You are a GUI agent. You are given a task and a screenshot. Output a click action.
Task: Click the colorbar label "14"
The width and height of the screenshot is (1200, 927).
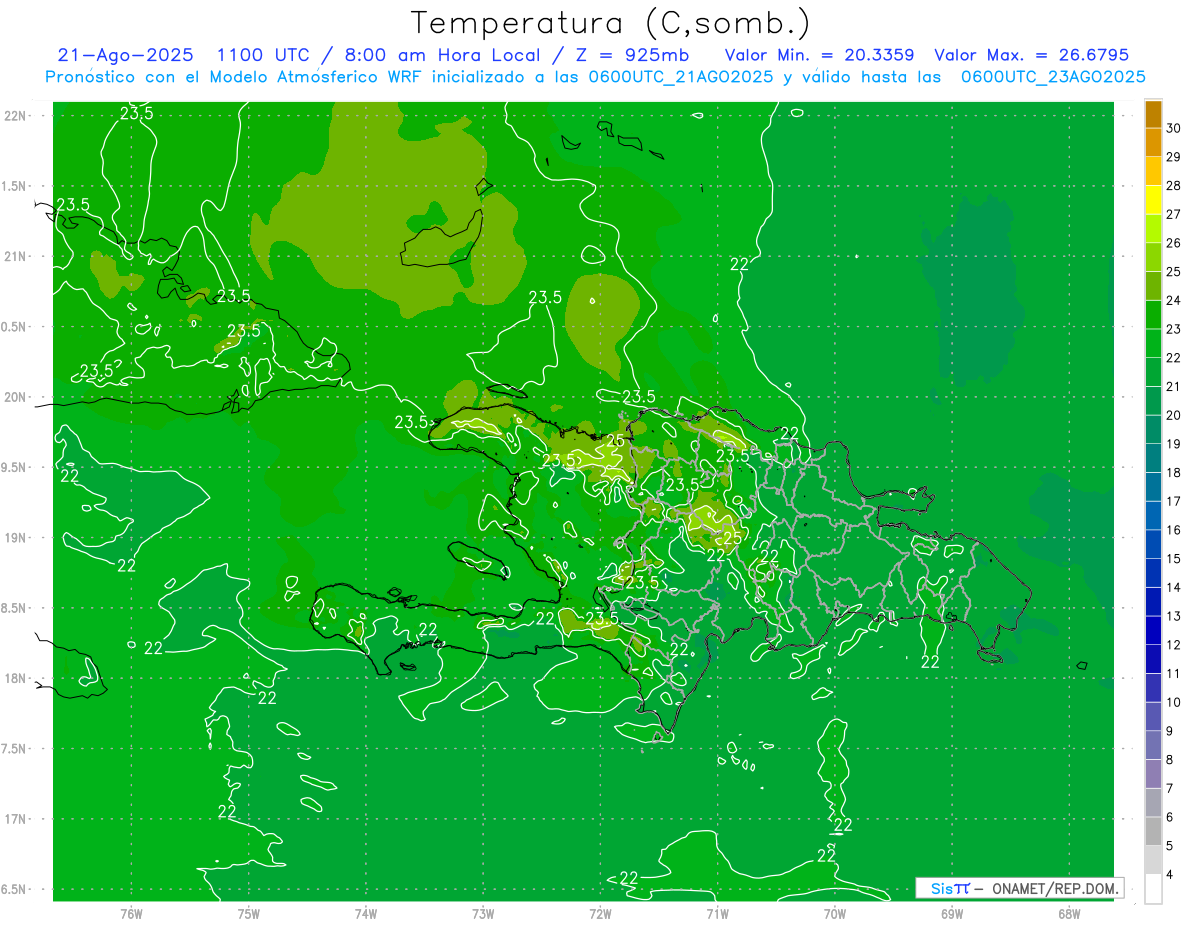coord(1174,587)
